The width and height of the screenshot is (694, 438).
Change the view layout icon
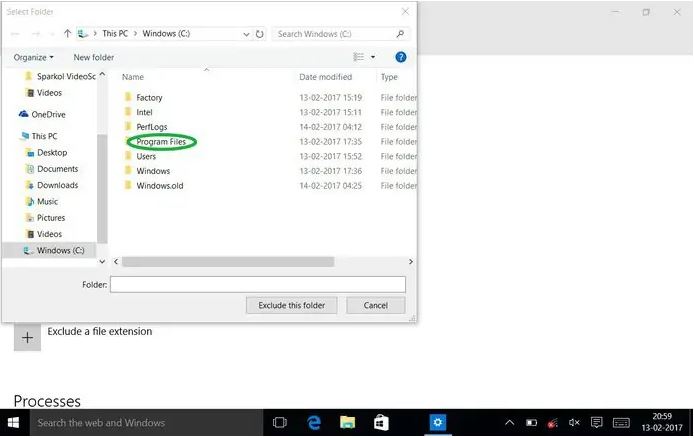click(359, 57)
